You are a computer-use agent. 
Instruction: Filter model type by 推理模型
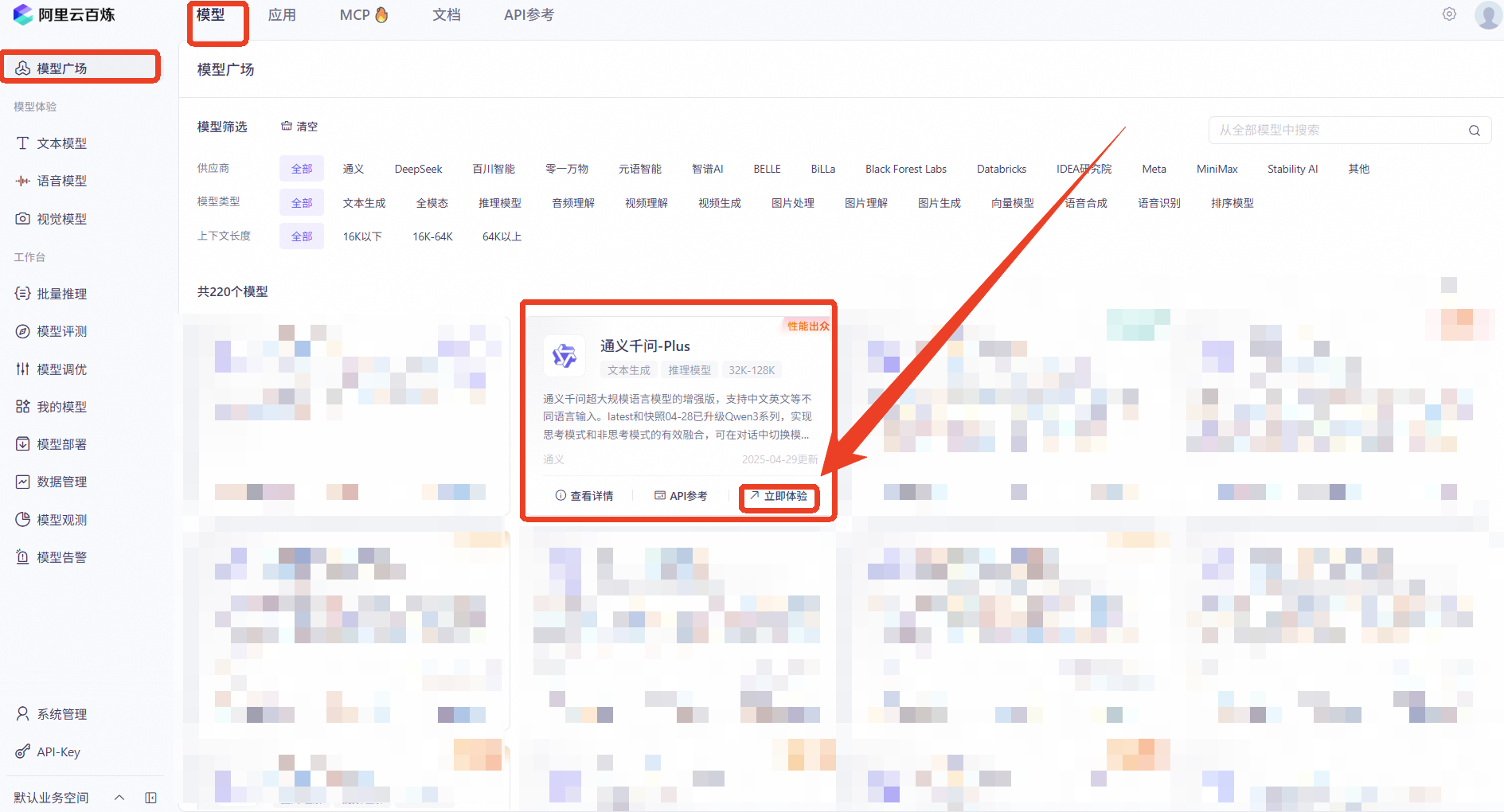[x=500, y=203]
